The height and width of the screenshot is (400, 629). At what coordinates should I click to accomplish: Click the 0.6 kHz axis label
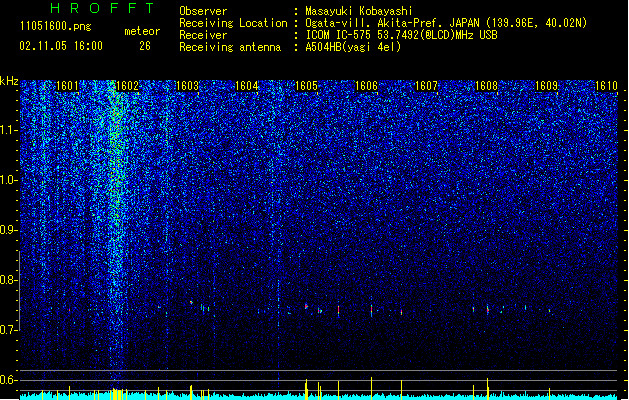click(x=9, y=380)
